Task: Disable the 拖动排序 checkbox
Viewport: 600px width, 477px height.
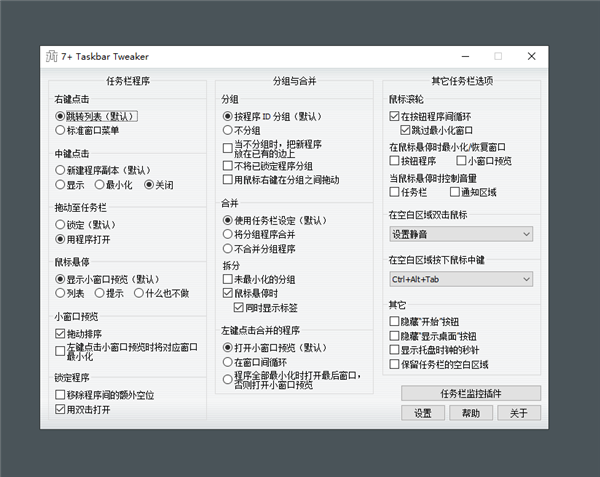Action: coord(60,333)
